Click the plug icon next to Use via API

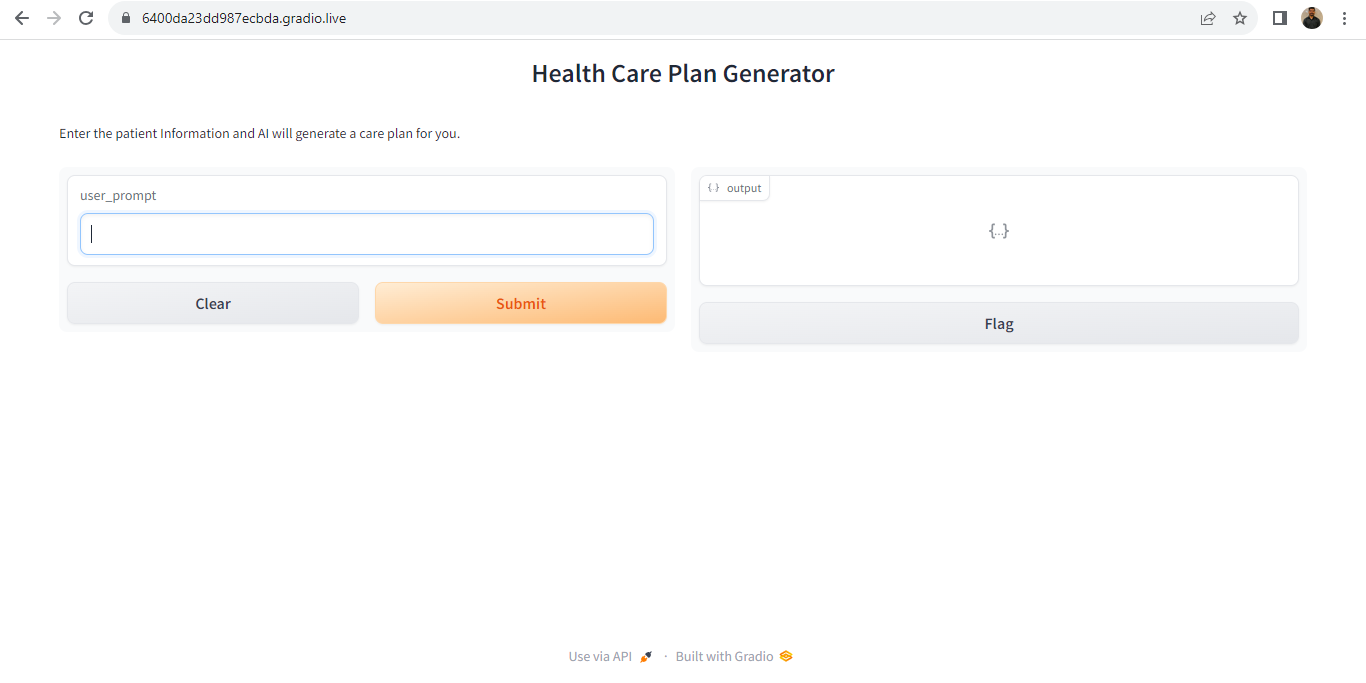click(x=645, y=655)
